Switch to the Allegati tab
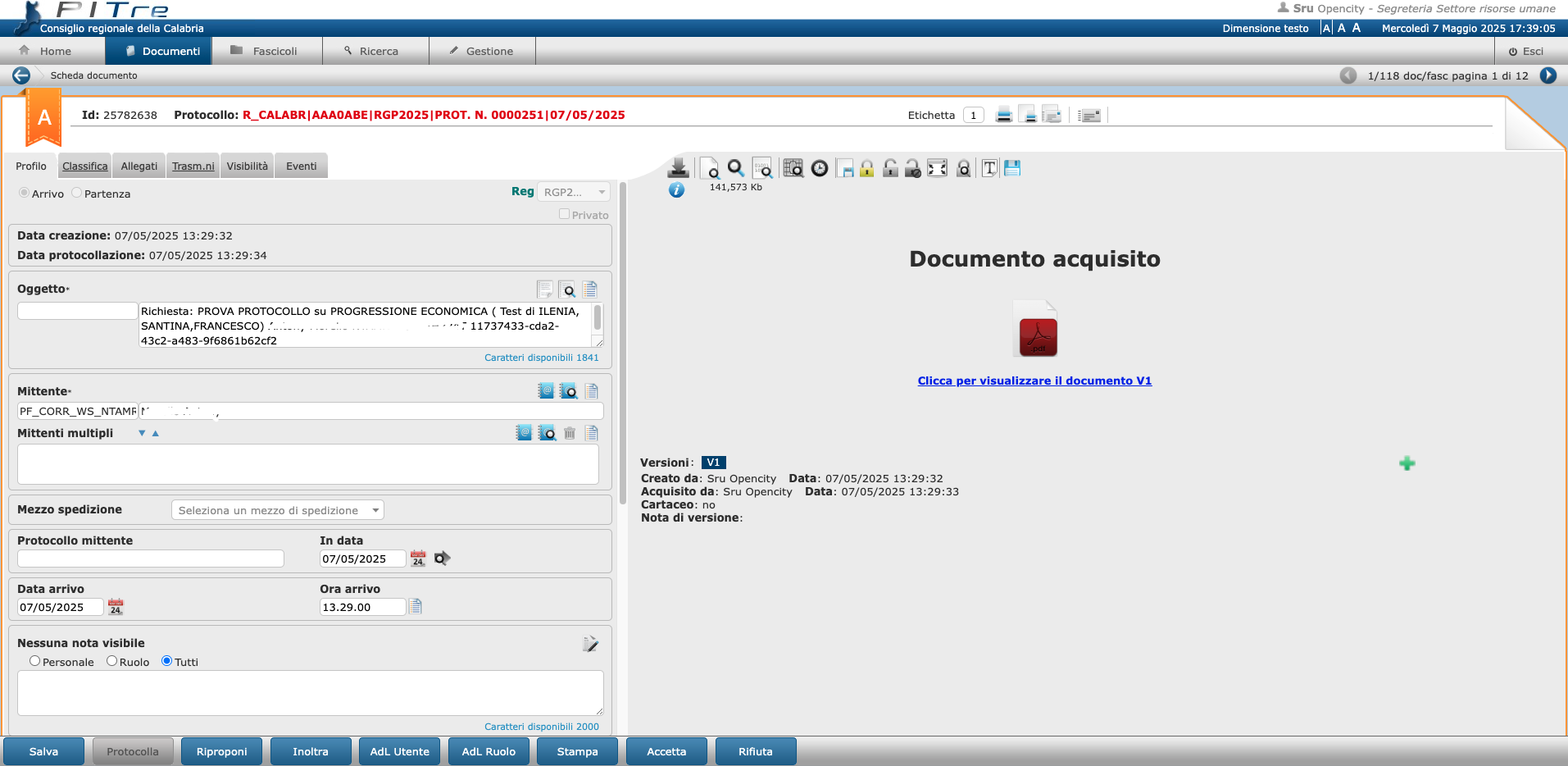The width and height of the screenshot is (1568, 766). pyautogui.click(x=139, y=166)
